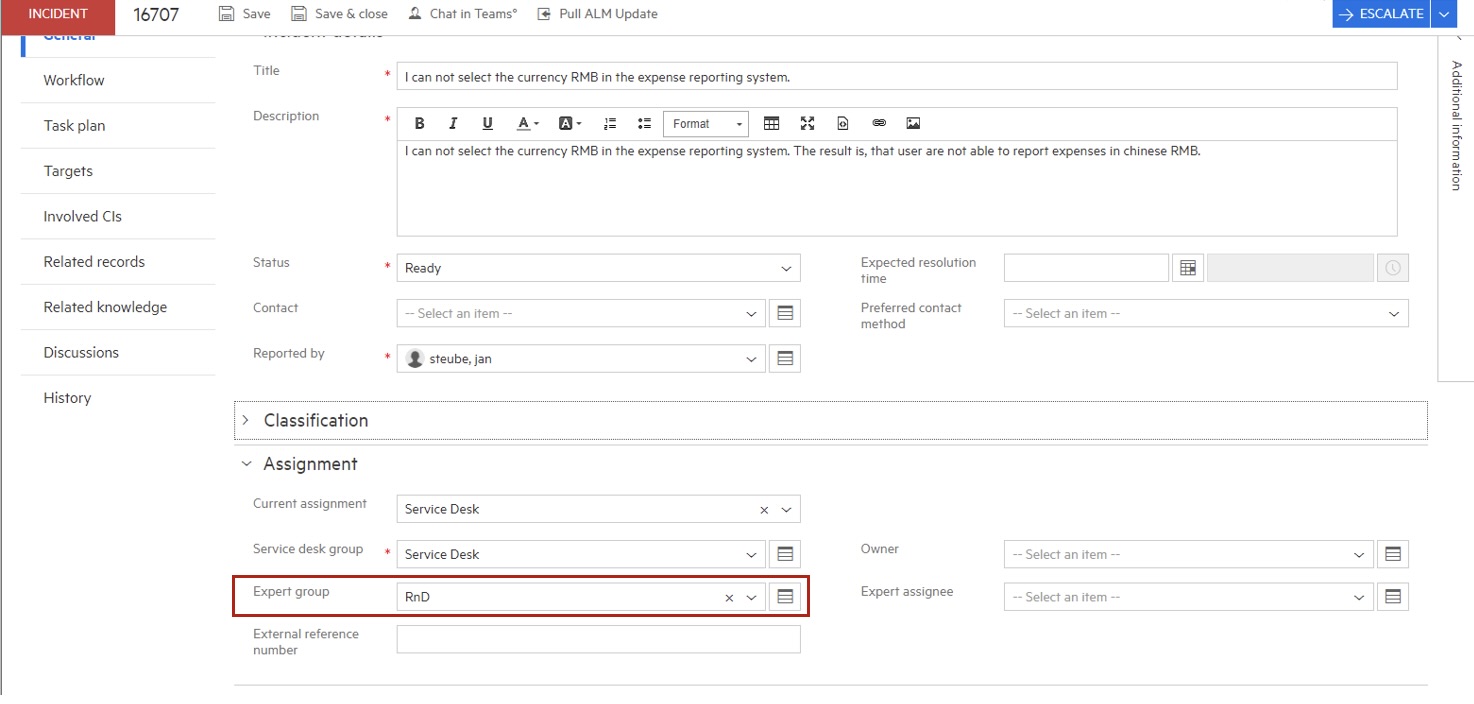Click the ESCALATE button
The height and width of the screenshot is (704, 1474).
[x=1381, y=13]
